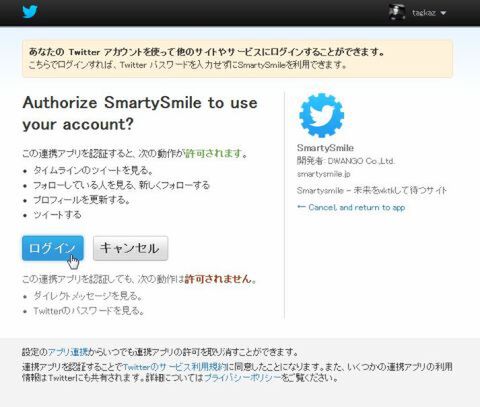Click the Smartysmile site description text
This screenshot has width=480, height=407.
(x=372, y=191)
